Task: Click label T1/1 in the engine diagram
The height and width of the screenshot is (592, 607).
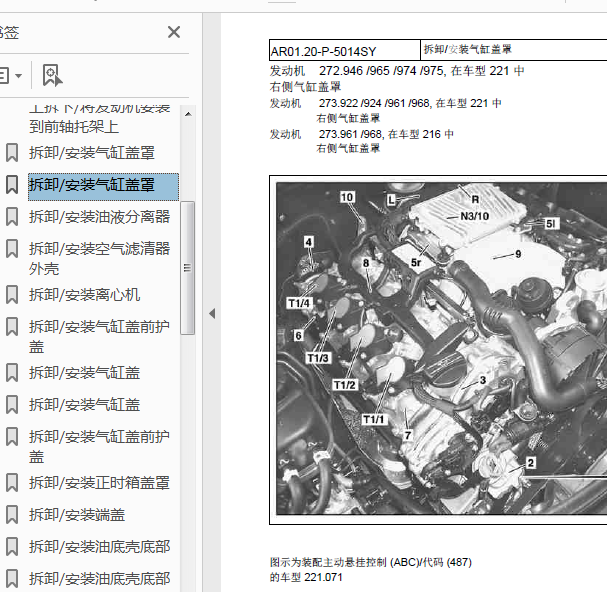Action: [374, 419]
